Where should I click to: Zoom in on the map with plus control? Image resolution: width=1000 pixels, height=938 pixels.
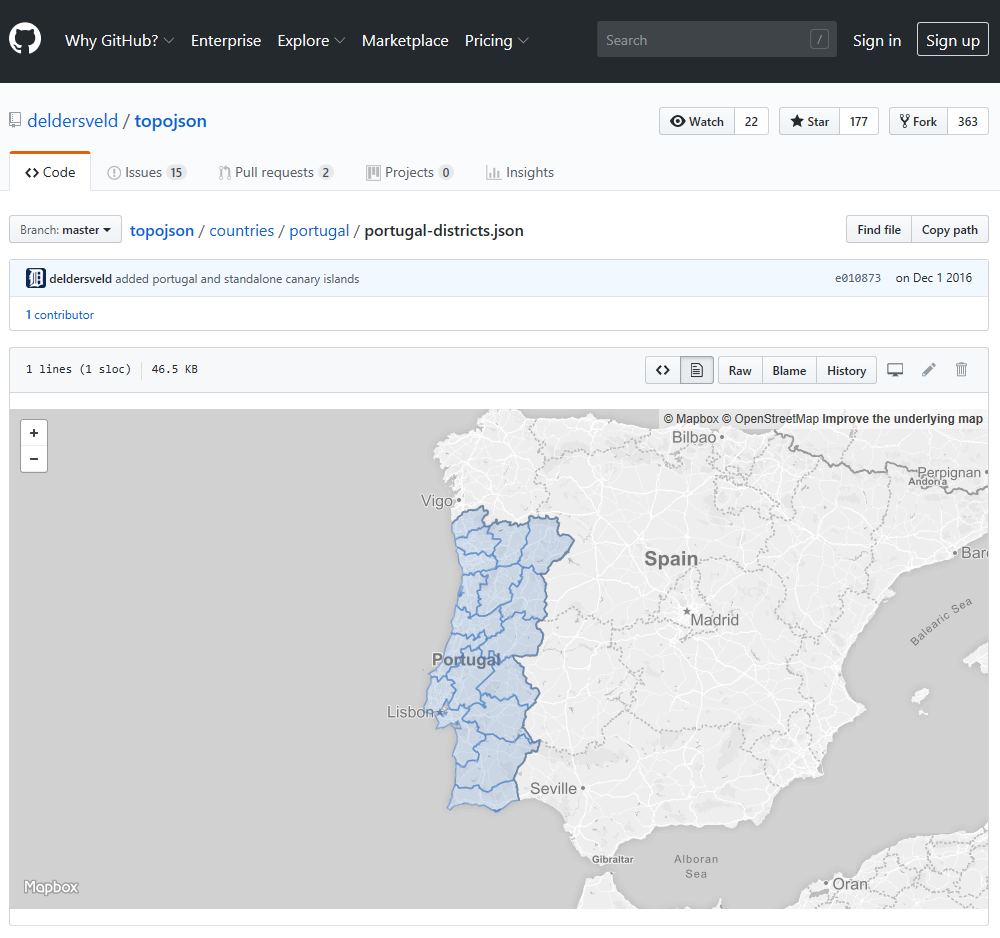(x=33, y=432)
